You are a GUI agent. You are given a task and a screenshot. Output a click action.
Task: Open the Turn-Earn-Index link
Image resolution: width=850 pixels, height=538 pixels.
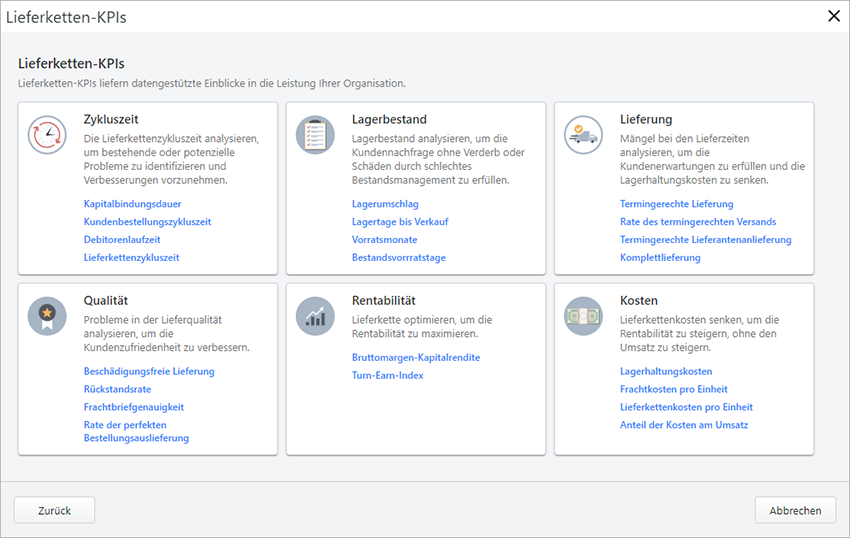pyautogui.click(x=387, y=376)
